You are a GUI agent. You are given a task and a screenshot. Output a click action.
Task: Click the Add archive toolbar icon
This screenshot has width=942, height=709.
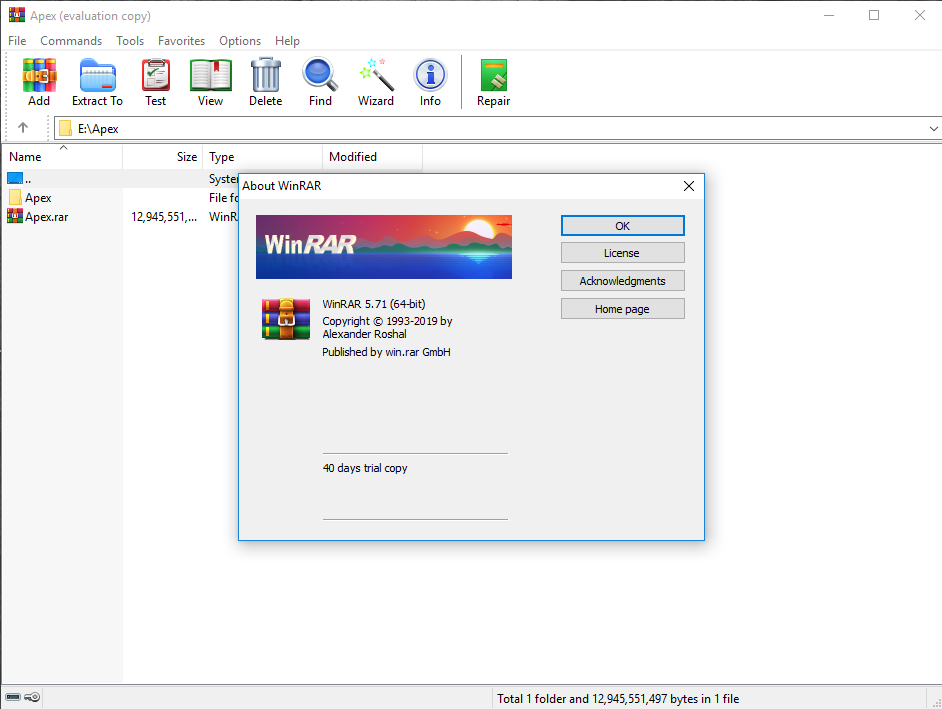[x=39, y=75]
